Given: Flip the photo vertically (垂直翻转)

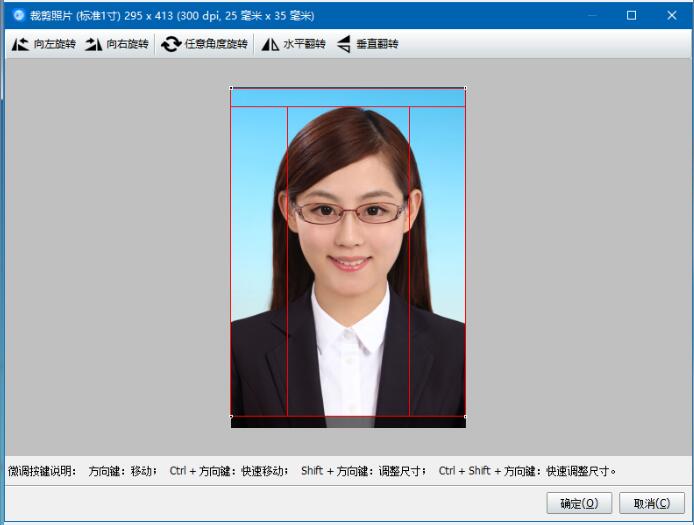Looking at the screenshot, I should (x=344, y=44).
